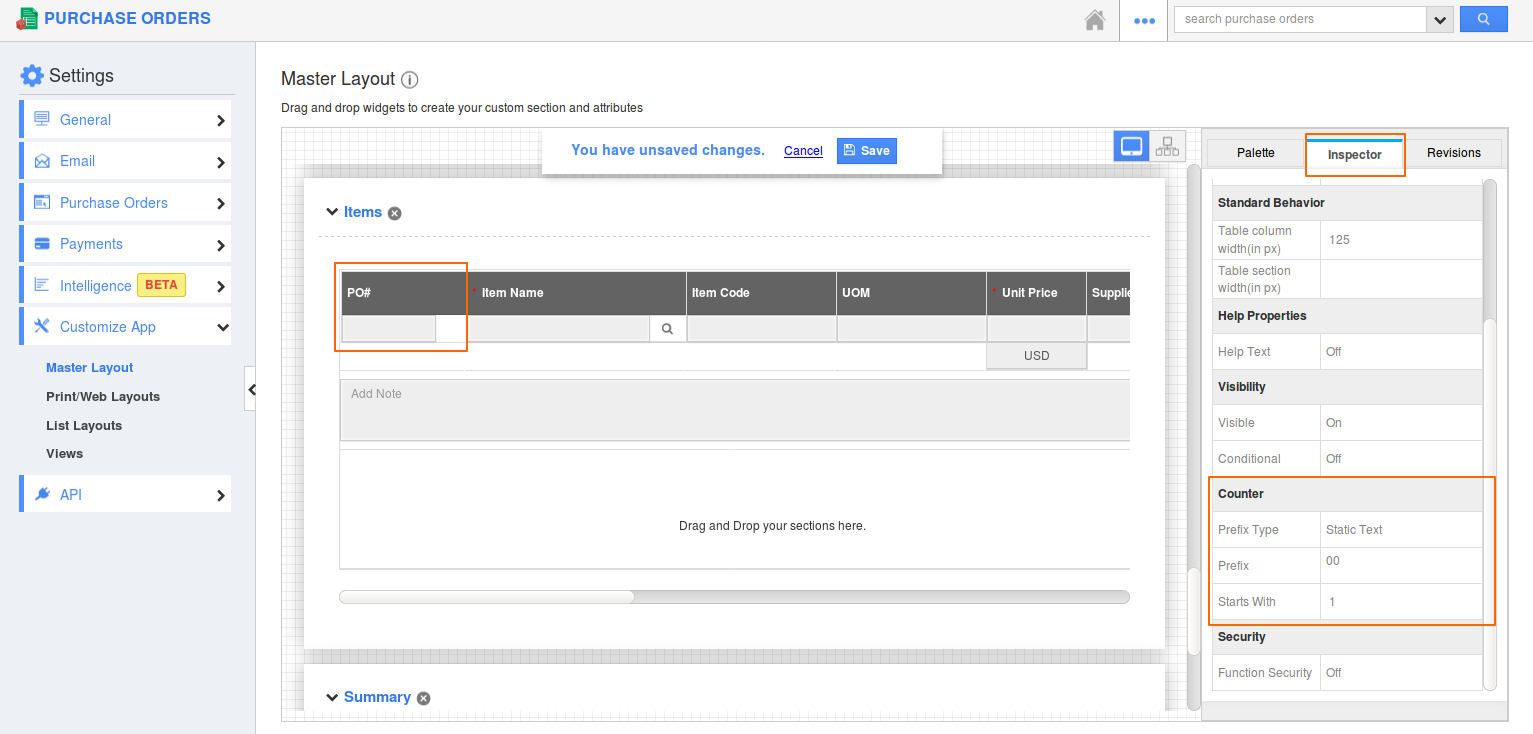Open the three-dots more apps menu
Viewport: 1533px width, 734px height.
[1144, 20]
